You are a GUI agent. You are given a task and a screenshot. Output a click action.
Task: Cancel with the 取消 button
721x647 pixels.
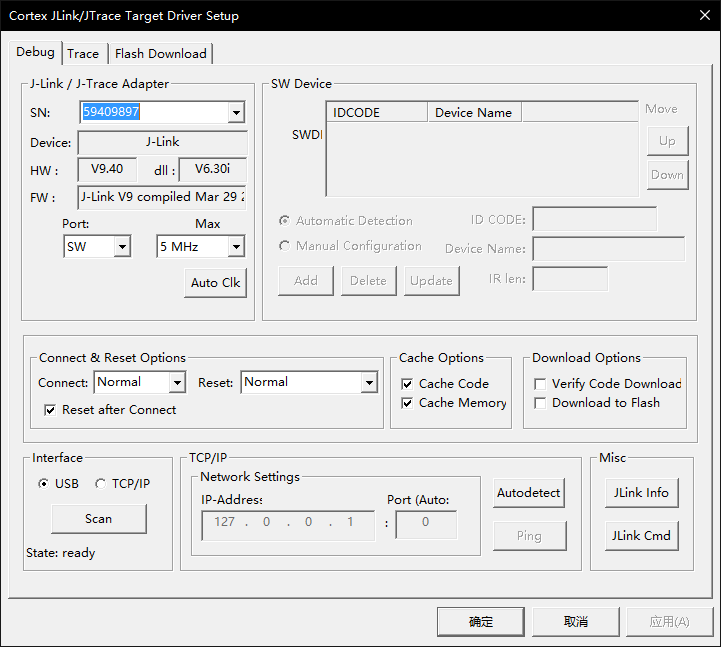pos(576,622)
